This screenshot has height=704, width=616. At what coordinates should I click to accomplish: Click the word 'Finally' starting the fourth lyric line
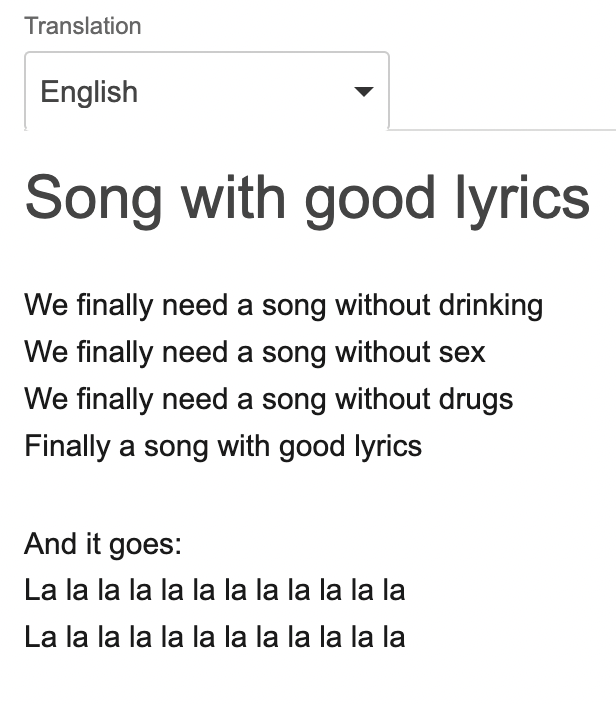coord(68,445)
